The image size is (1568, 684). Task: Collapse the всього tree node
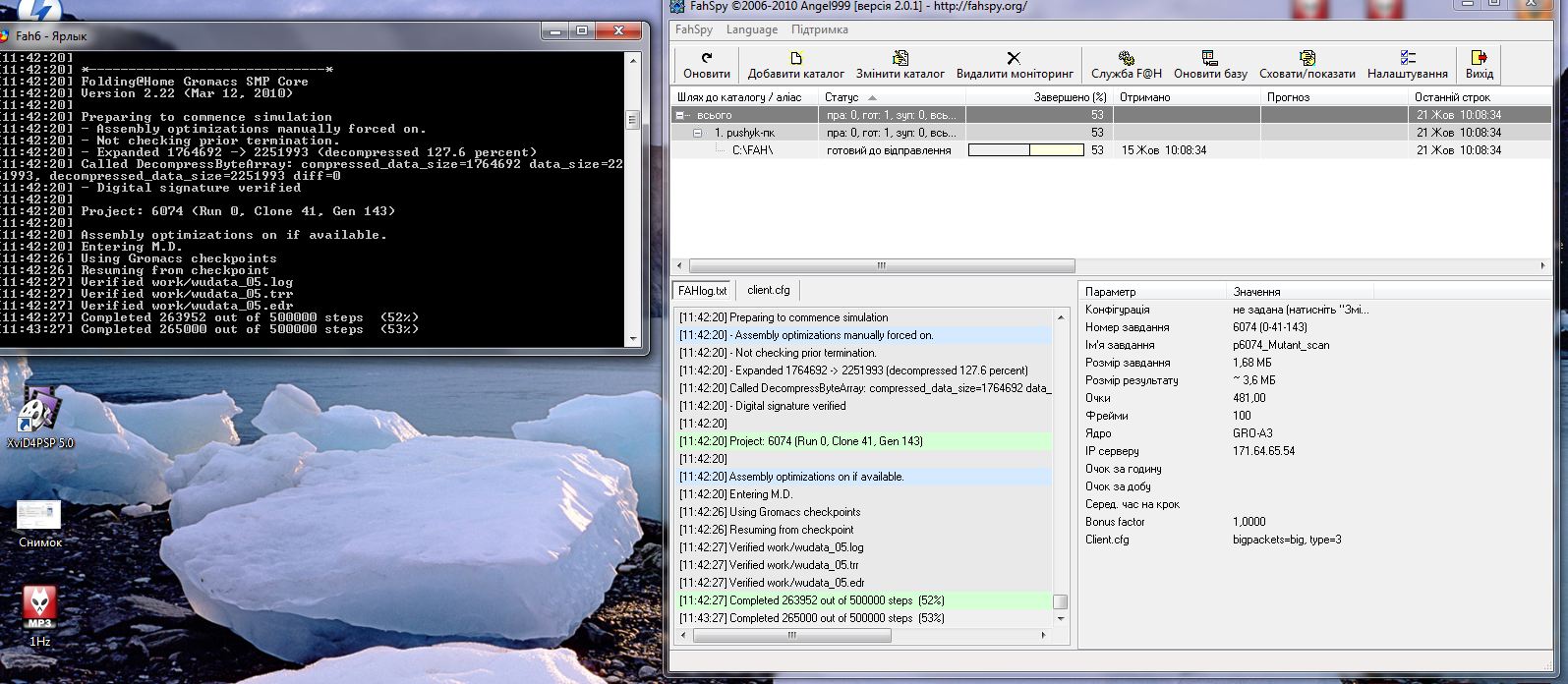[680, 115]
